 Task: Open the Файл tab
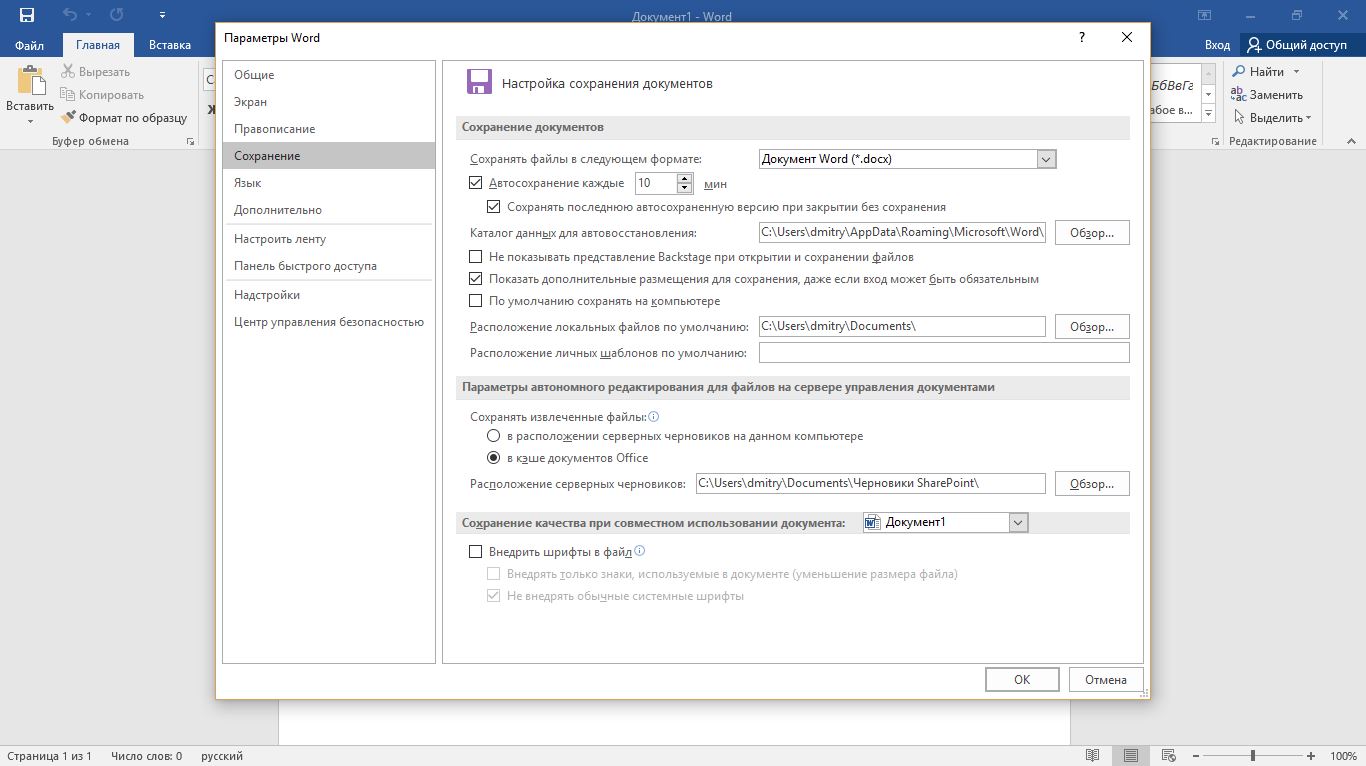pyautogui.click(x=29, y=45)
